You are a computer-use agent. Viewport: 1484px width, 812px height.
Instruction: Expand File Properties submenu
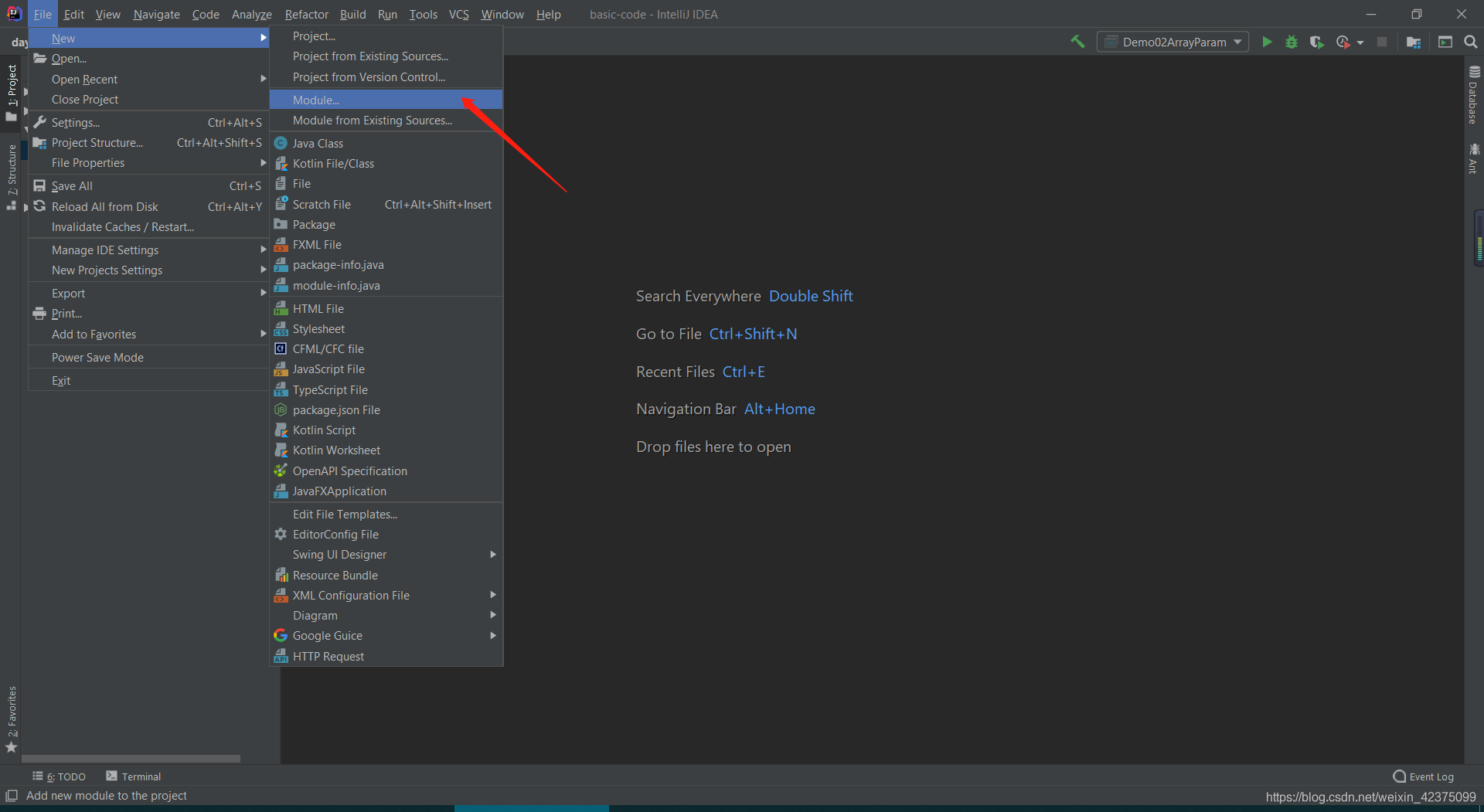pos(148,163)
